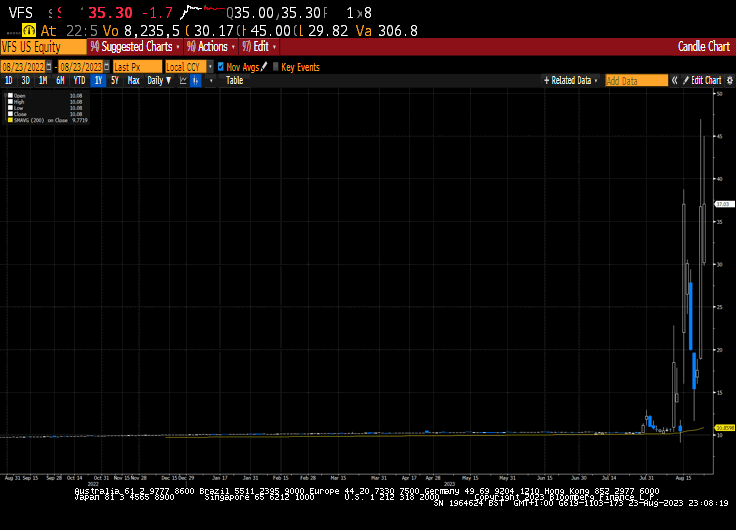The image size is (736, 530).
Task: Click the Last Px field
Action: click(x=137, y=67)
